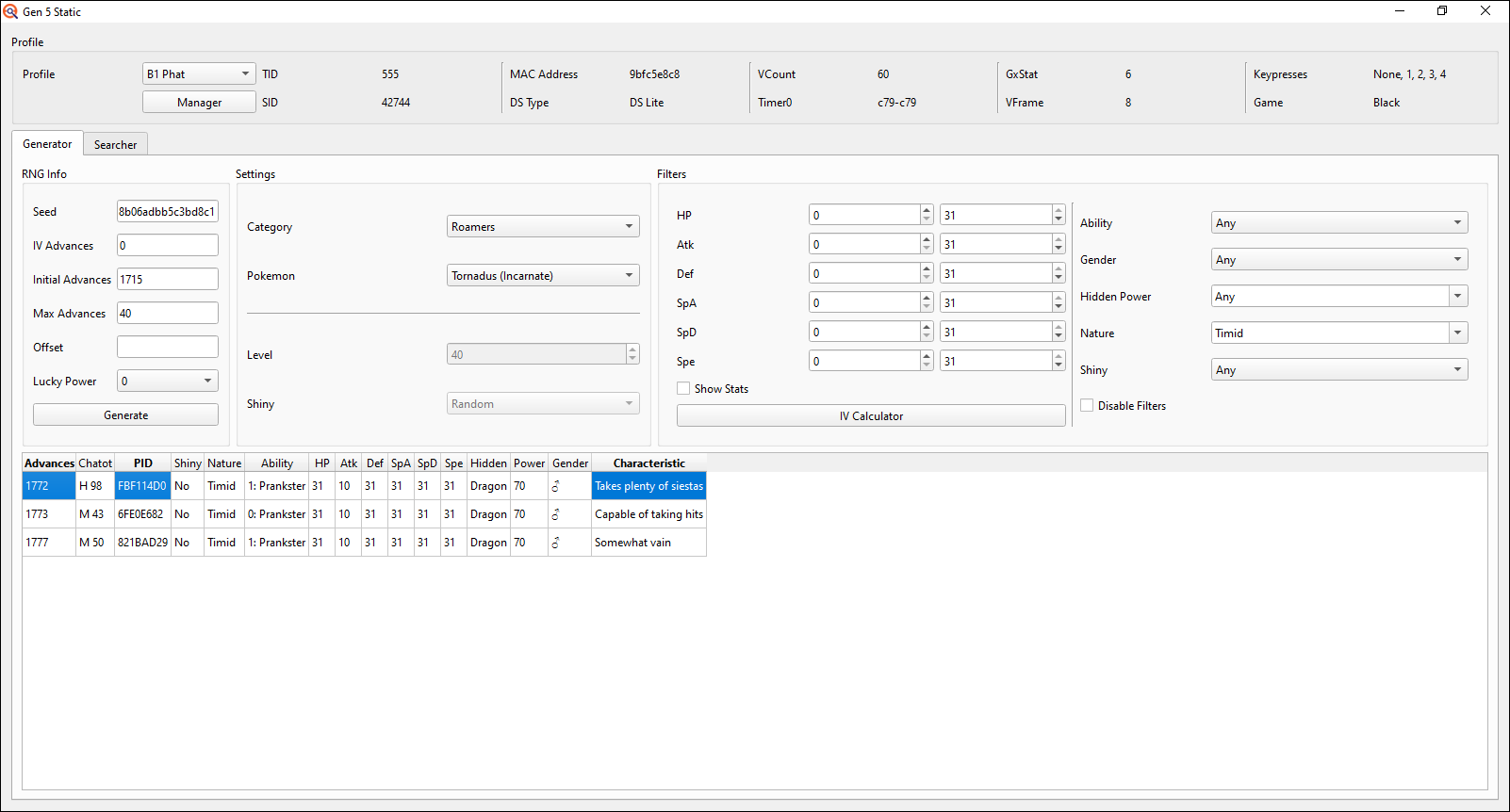This screenshot has width=1510, height=812.
Task: Click the Initial Advances field
Action: coord(168,279)
